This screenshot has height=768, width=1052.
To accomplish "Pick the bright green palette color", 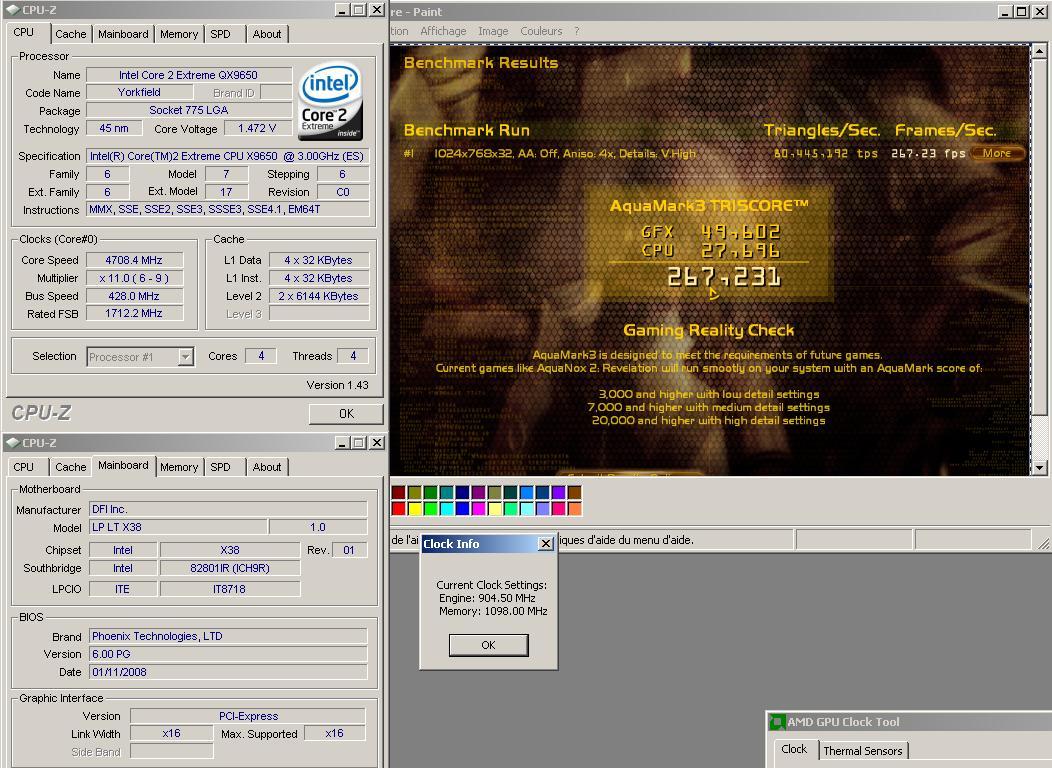I will [x=431, y=509].
